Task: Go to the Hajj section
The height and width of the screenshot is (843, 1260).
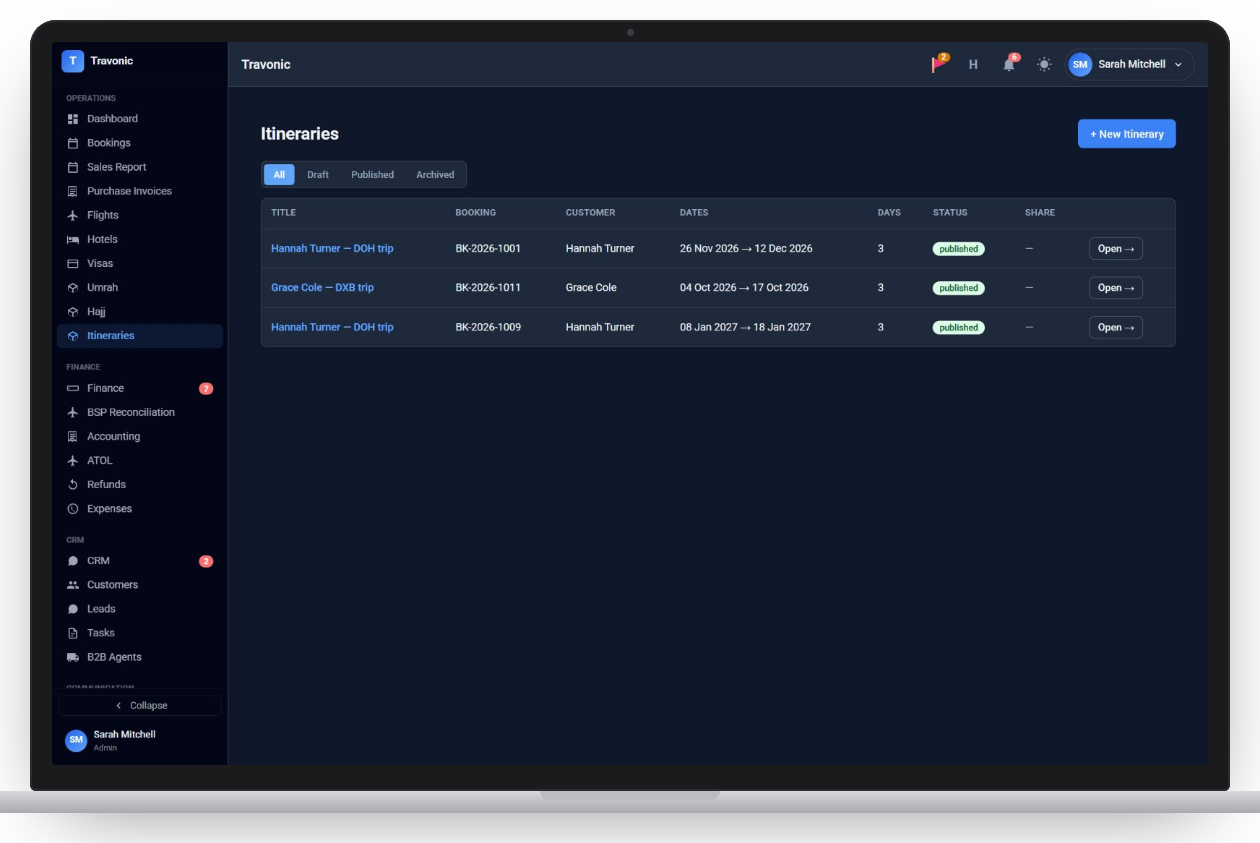Action: (140, 311)
